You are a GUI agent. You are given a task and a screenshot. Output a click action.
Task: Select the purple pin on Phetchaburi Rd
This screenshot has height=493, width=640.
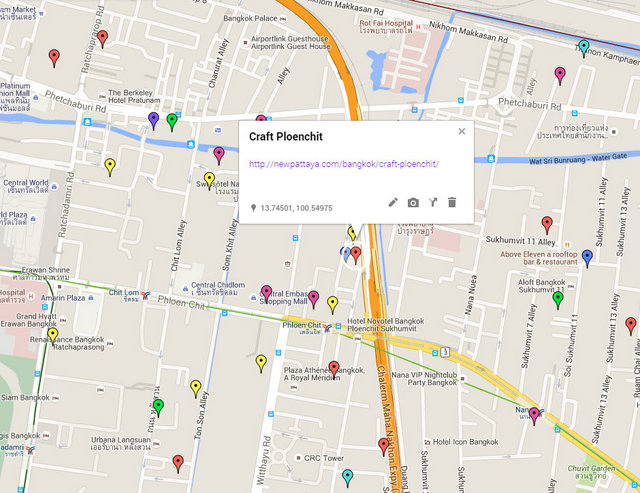[153, 121]
